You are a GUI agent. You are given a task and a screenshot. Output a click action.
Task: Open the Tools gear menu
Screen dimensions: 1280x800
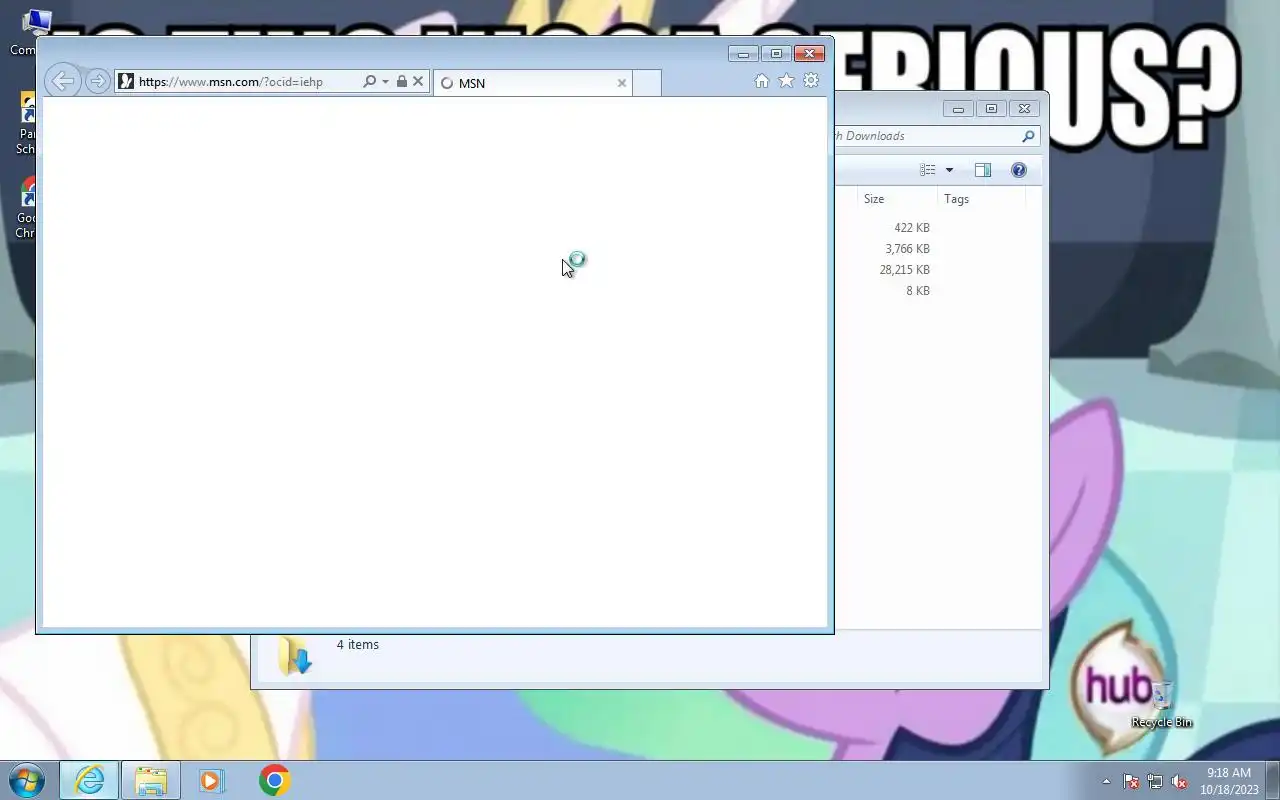(811, 81)
